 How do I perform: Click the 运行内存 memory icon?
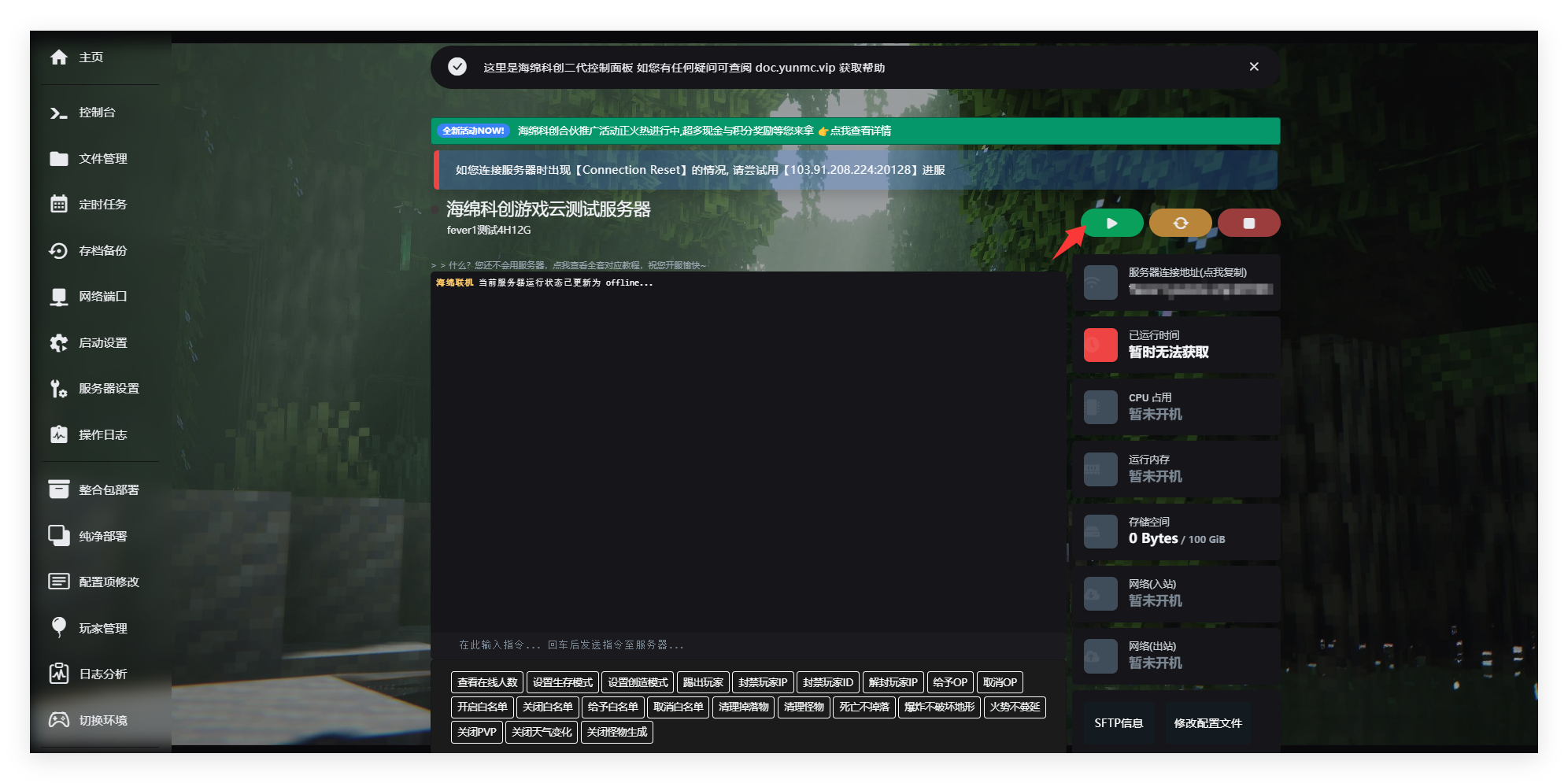[x=1100, y=469]
